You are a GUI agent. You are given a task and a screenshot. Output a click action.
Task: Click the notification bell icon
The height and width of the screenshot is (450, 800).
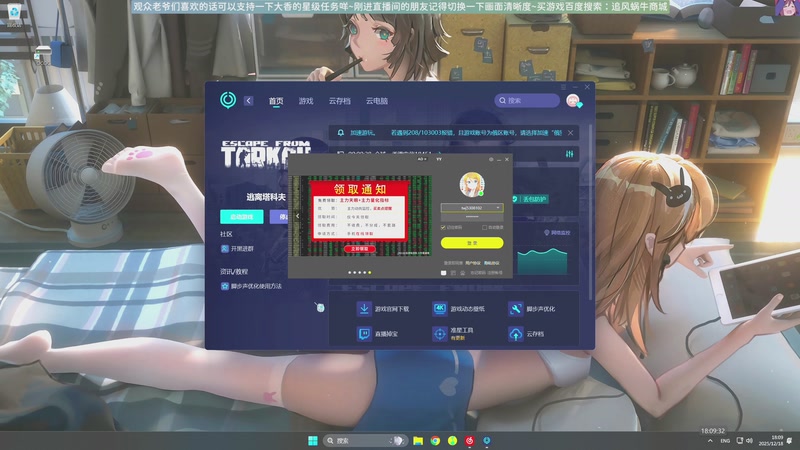tap(341, 133)
